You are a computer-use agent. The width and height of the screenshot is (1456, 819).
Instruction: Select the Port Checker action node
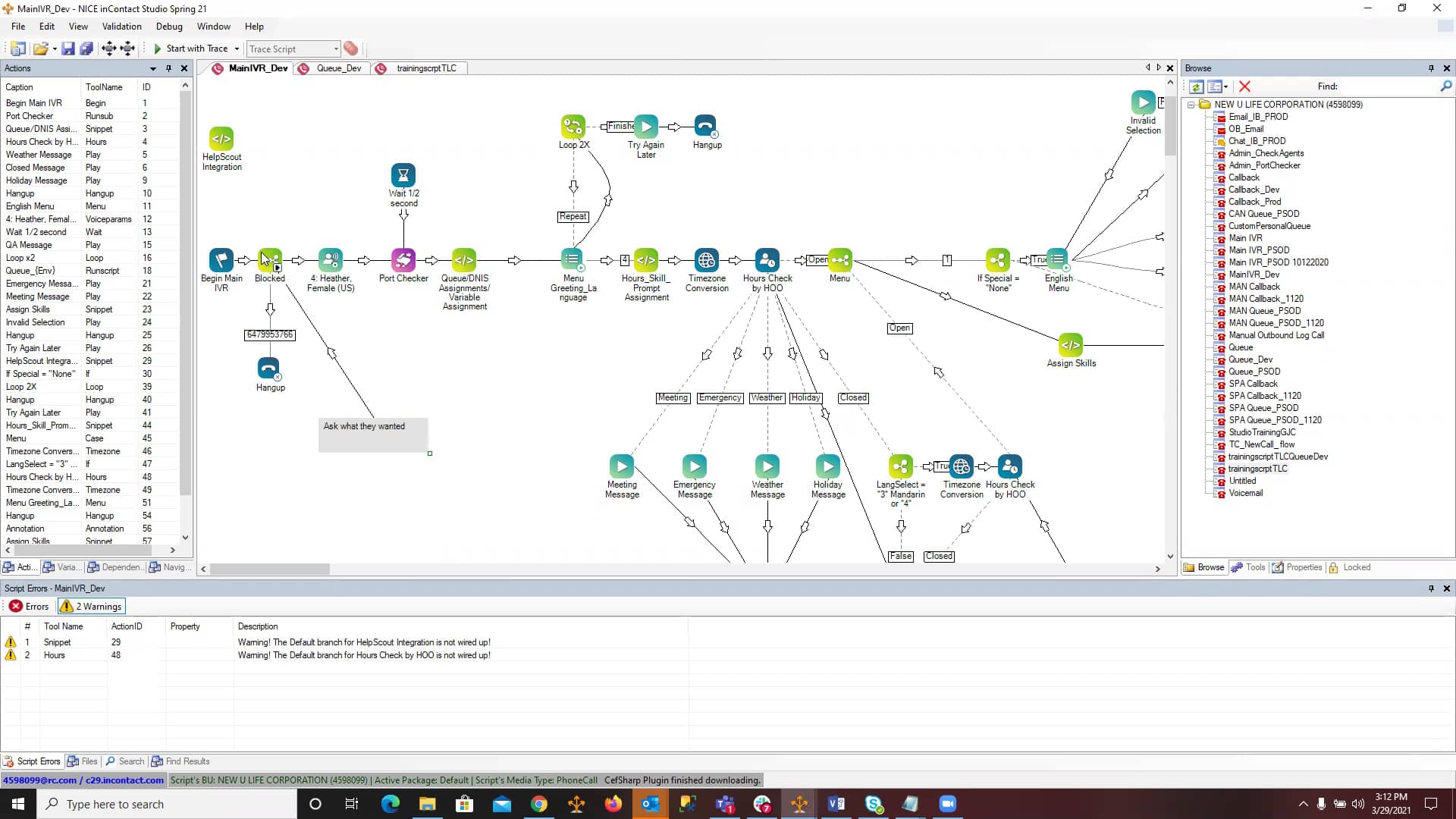(403, 260)
